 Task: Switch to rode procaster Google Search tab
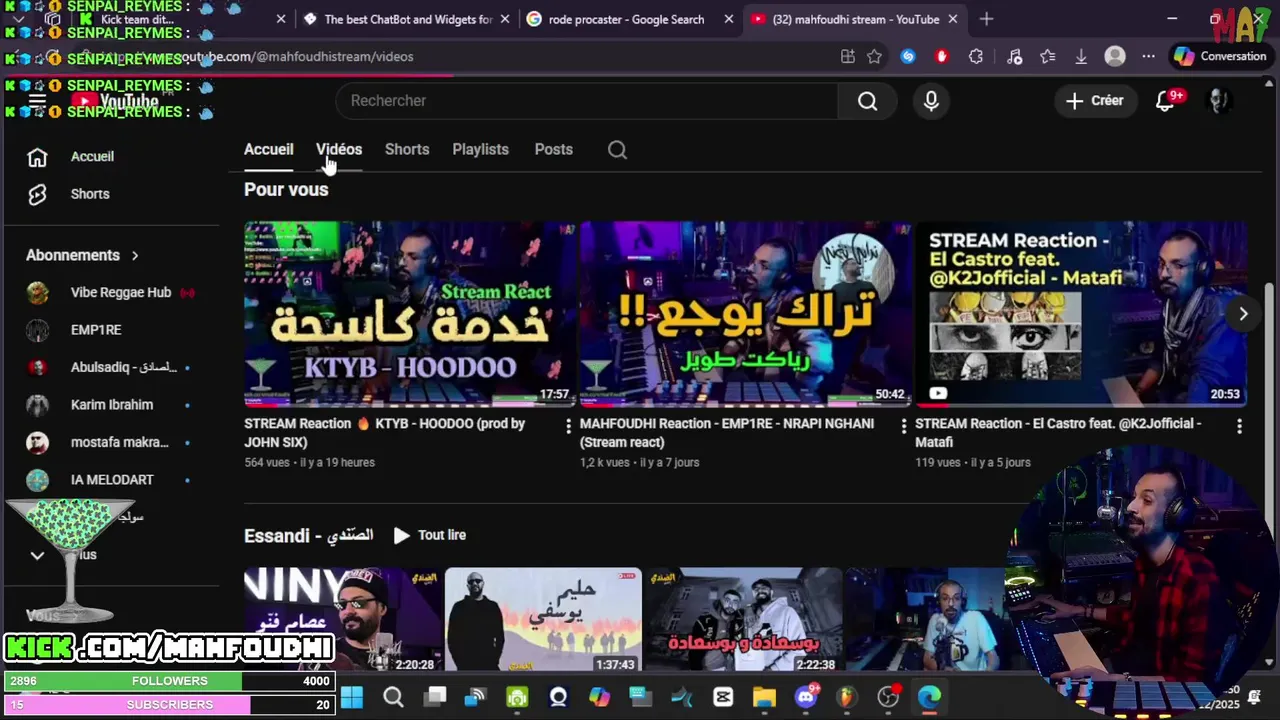626,19
